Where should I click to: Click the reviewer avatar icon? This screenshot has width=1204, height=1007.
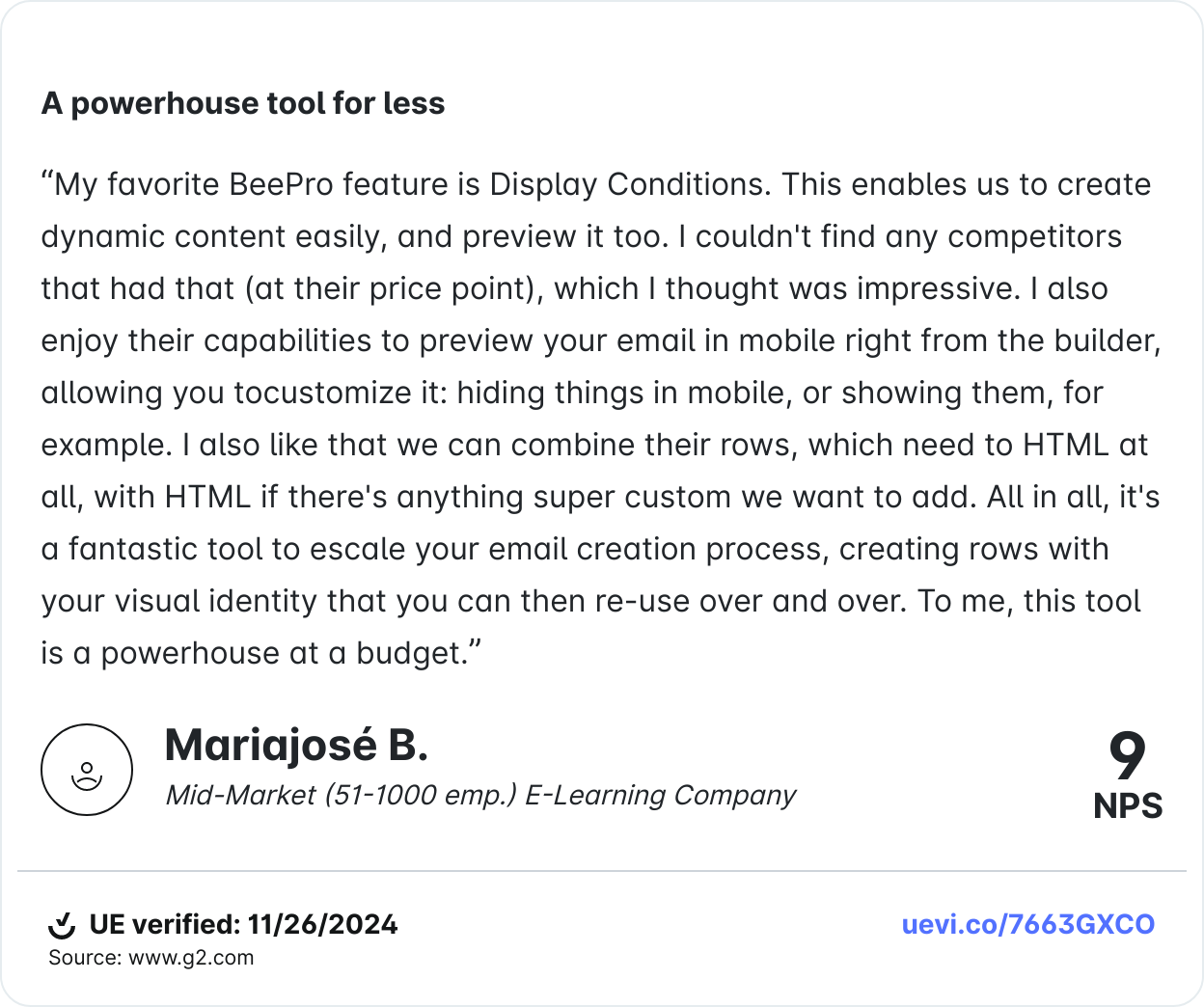point(87,770)
